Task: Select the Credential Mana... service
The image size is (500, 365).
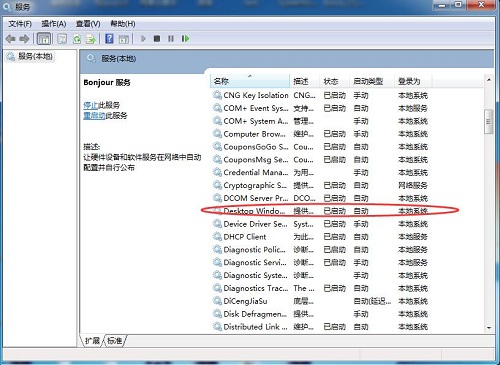Action: click(x=320, y=172)
